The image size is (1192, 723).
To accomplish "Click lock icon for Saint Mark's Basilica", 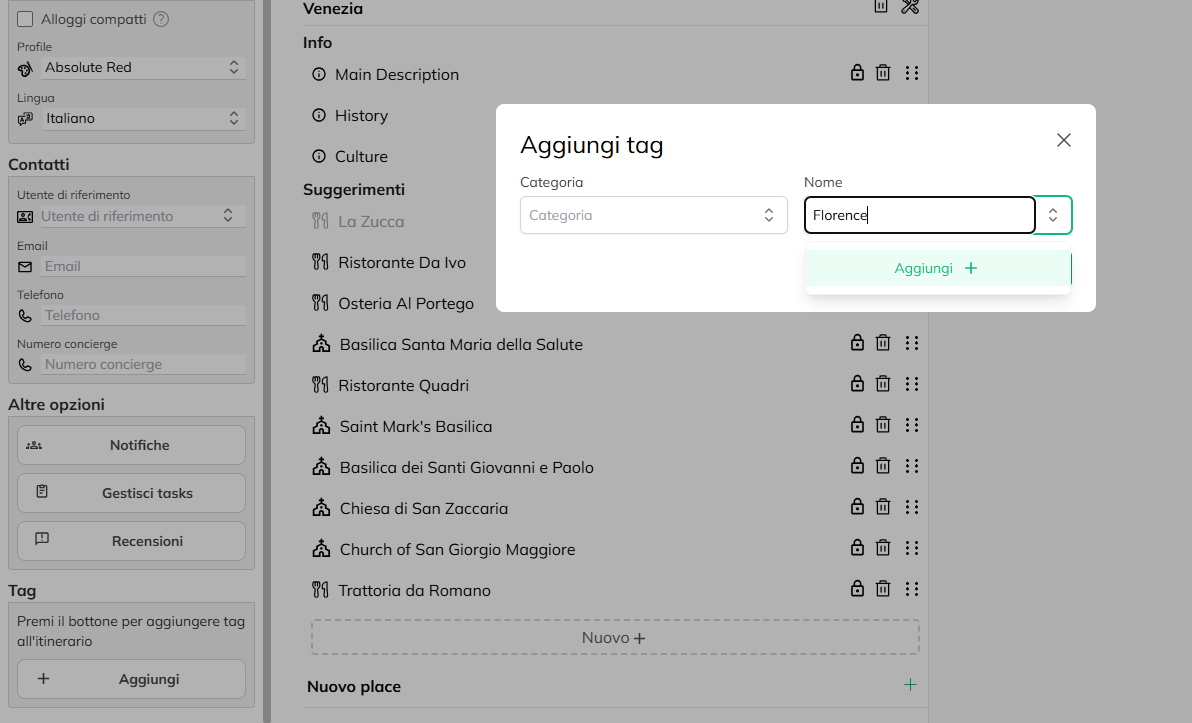I will [857, 425].
